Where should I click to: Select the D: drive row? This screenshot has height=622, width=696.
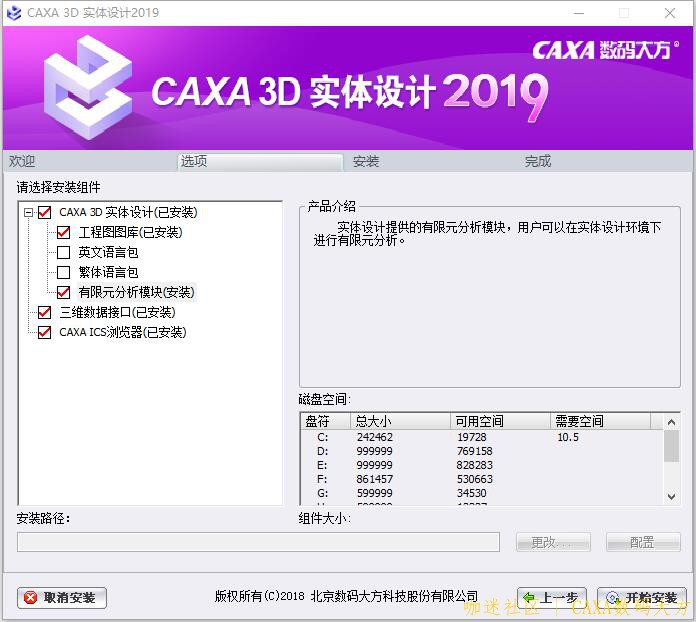click(482, 452)
